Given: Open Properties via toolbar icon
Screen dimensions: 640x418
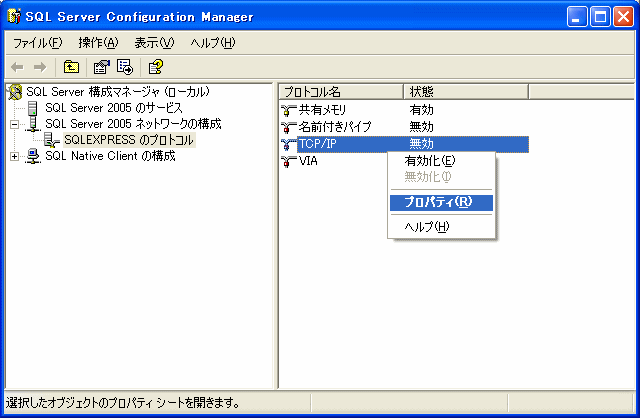Looking at the screenshot, I should tap(102, 67).
